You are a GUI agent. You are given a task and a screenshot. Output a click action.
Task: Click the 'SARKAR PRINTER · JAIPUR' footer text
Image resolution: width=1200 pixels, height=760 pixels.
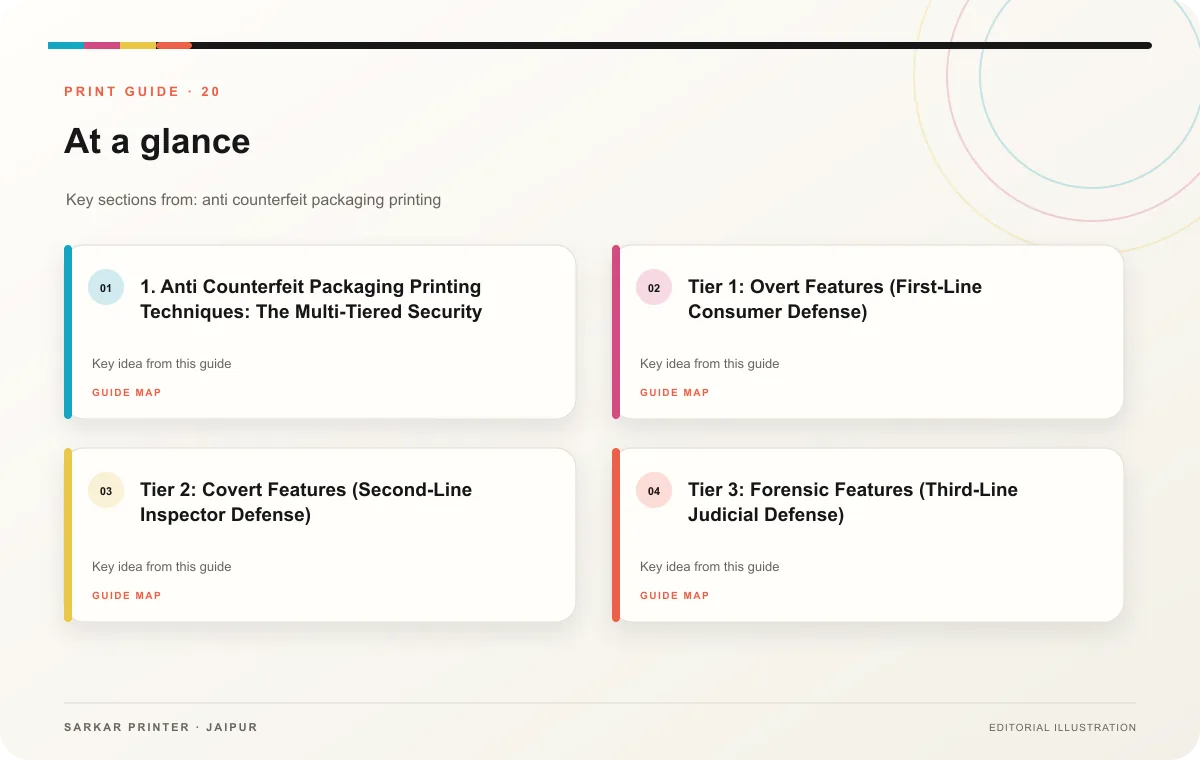point(161,727)
